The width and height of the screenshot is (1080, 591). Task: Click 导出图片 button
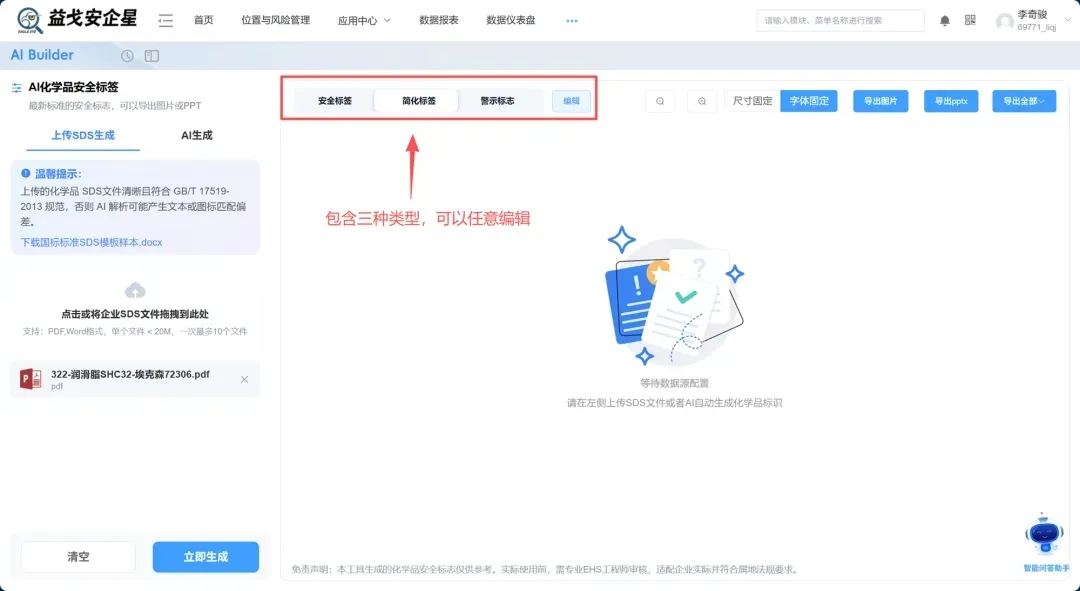pyautogui.click(x=880, y=101)
